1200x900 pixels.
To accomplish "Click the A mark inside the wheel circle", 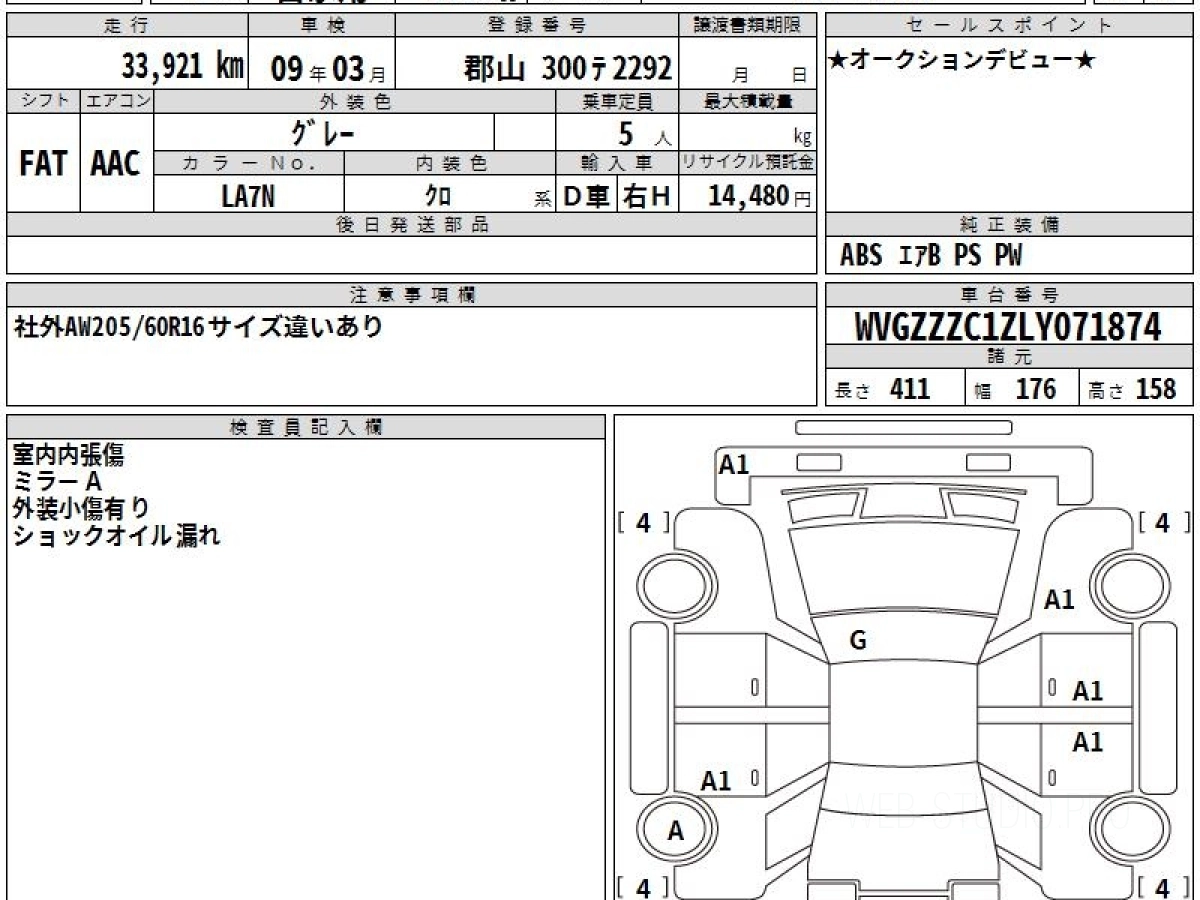I will 676,831.
